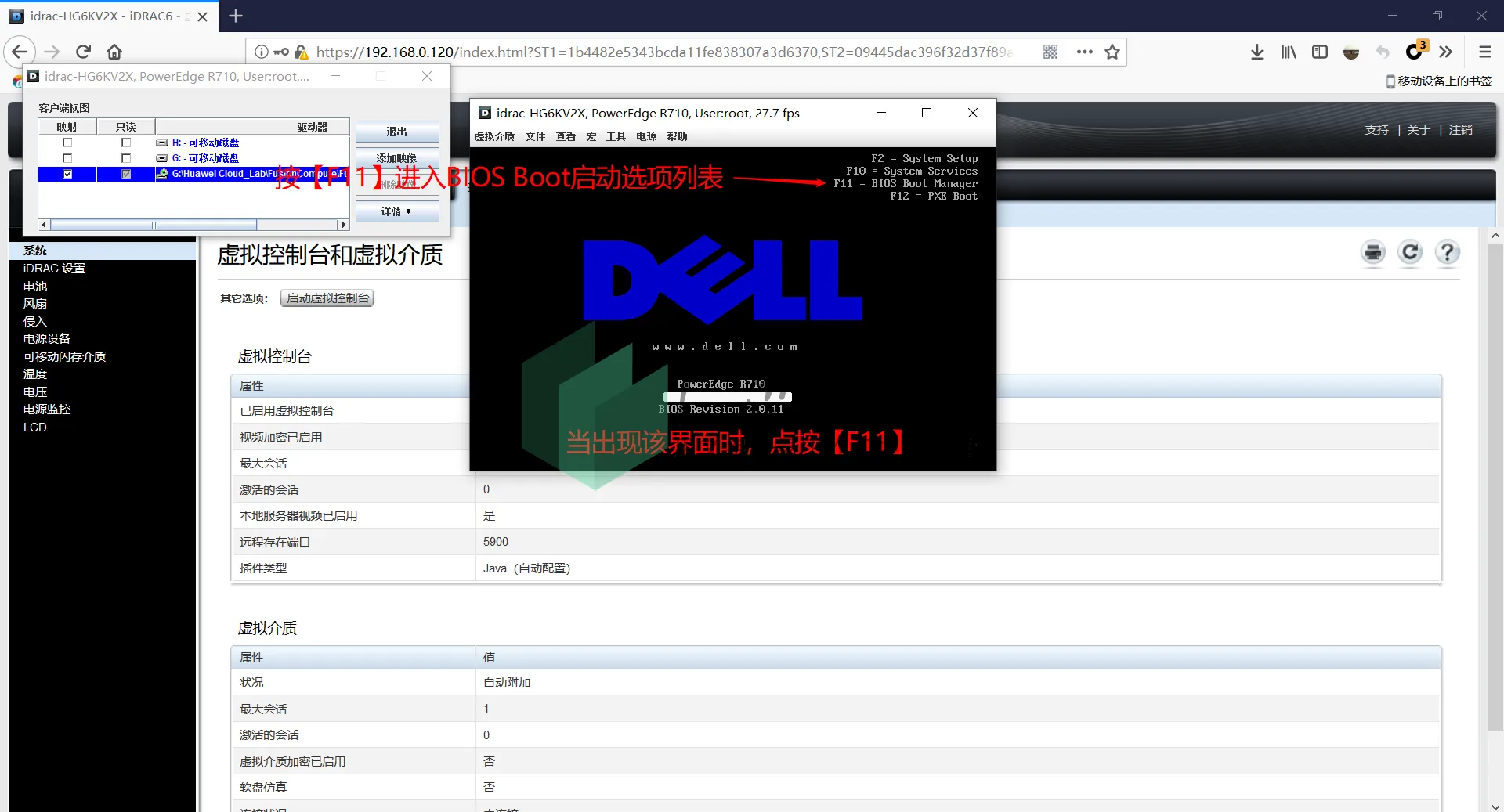
Task: Select 侵入 in the sidebar
Action: (35, 321)
